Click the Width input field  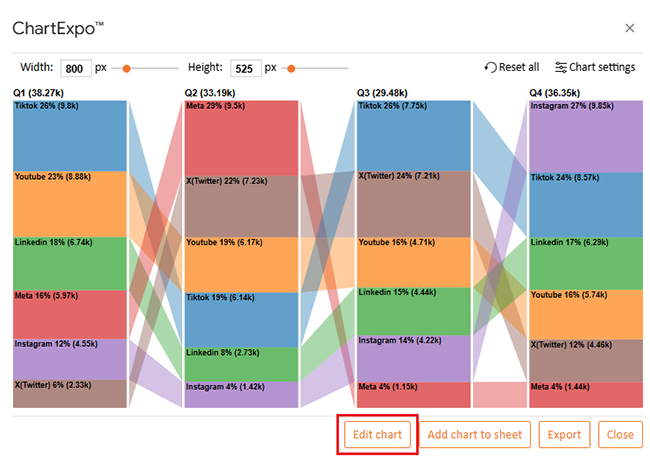click(x=75, y=68)
